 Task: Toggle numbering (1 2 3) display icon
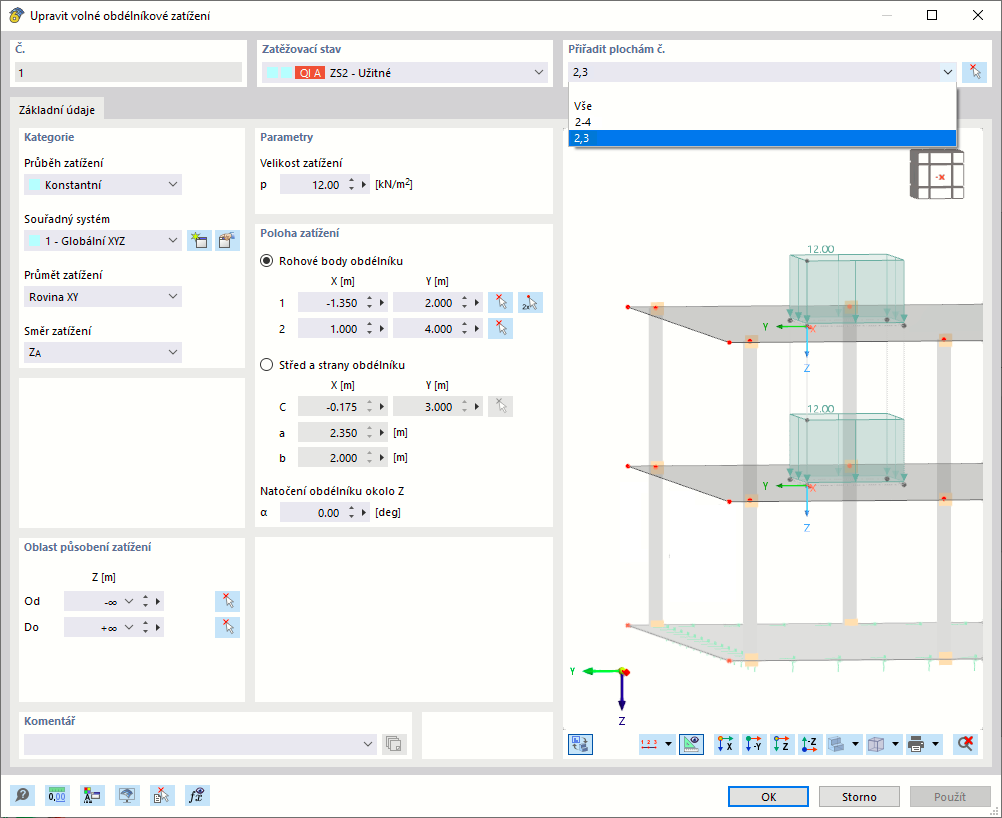(x=649, y=744)
